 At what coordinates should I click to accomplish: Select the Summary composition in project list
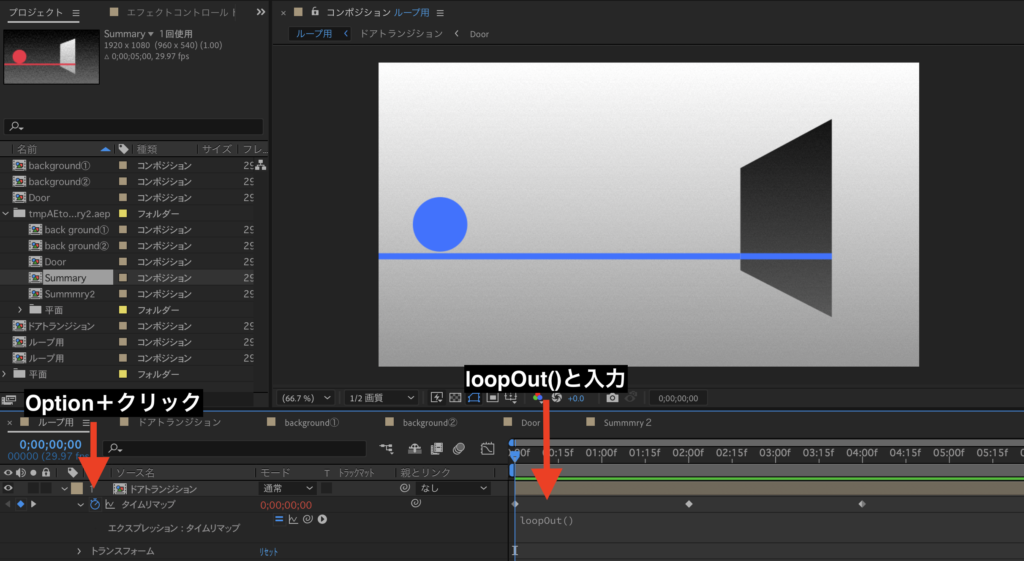point(65,278)
